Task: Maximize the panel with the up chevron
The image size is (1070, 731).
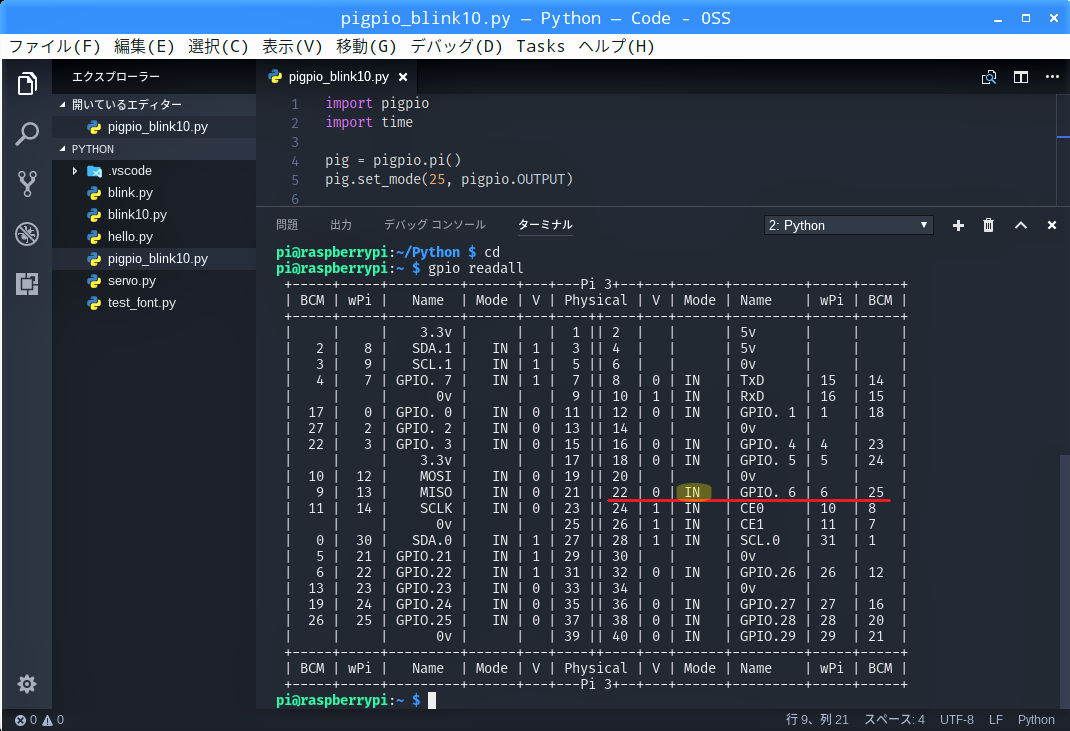Action: [1021, 225]
